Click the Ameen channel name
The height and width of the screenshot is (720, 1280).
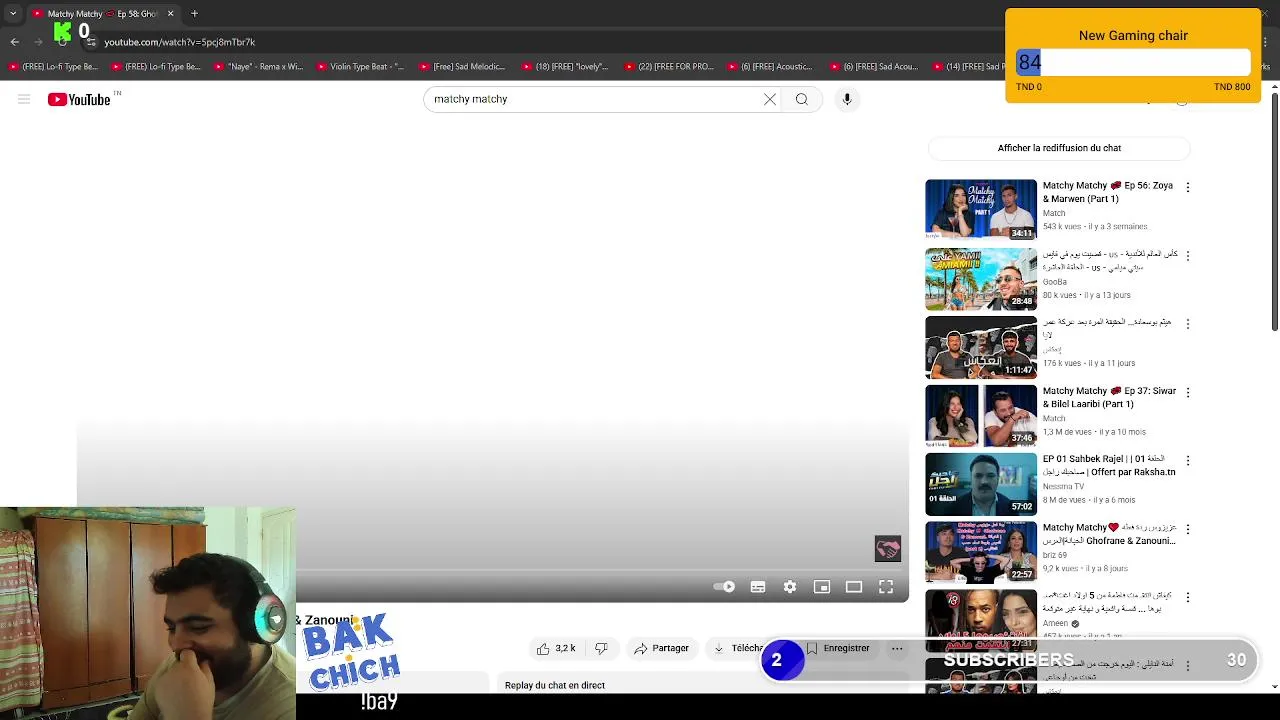(1056, 623)
